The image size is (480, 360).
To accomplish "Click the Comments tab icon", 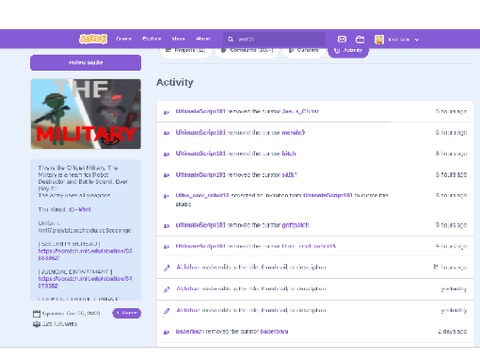I will [223, 50].
